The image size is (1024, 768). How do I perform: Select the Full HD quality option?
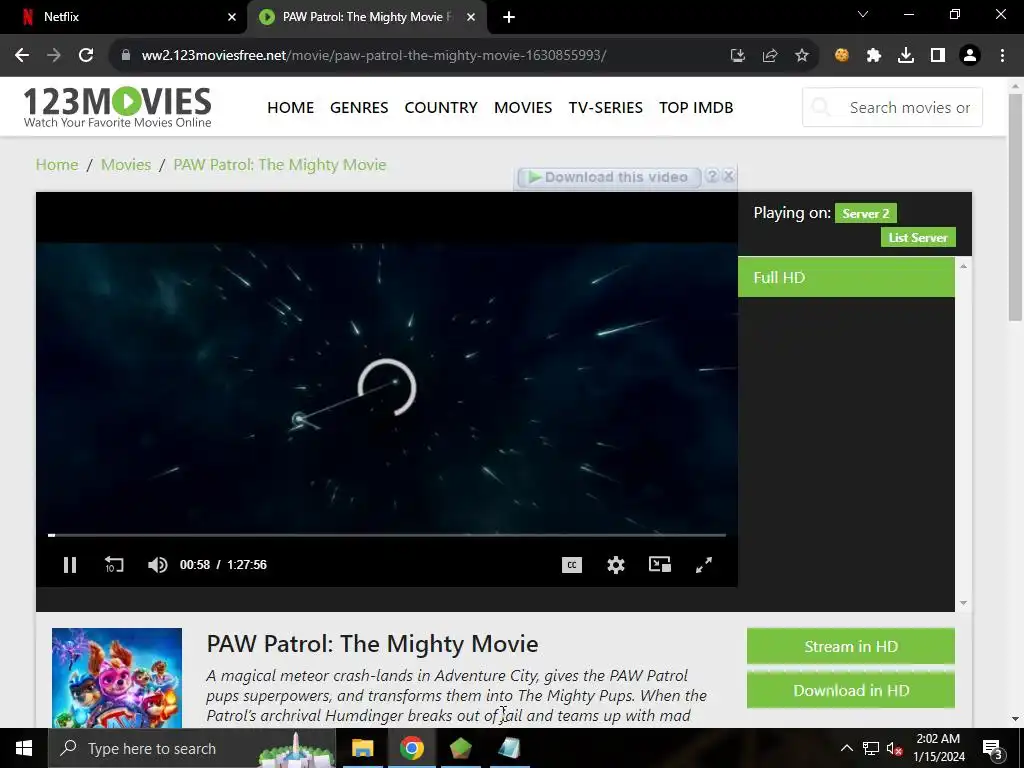click(846, 278)
